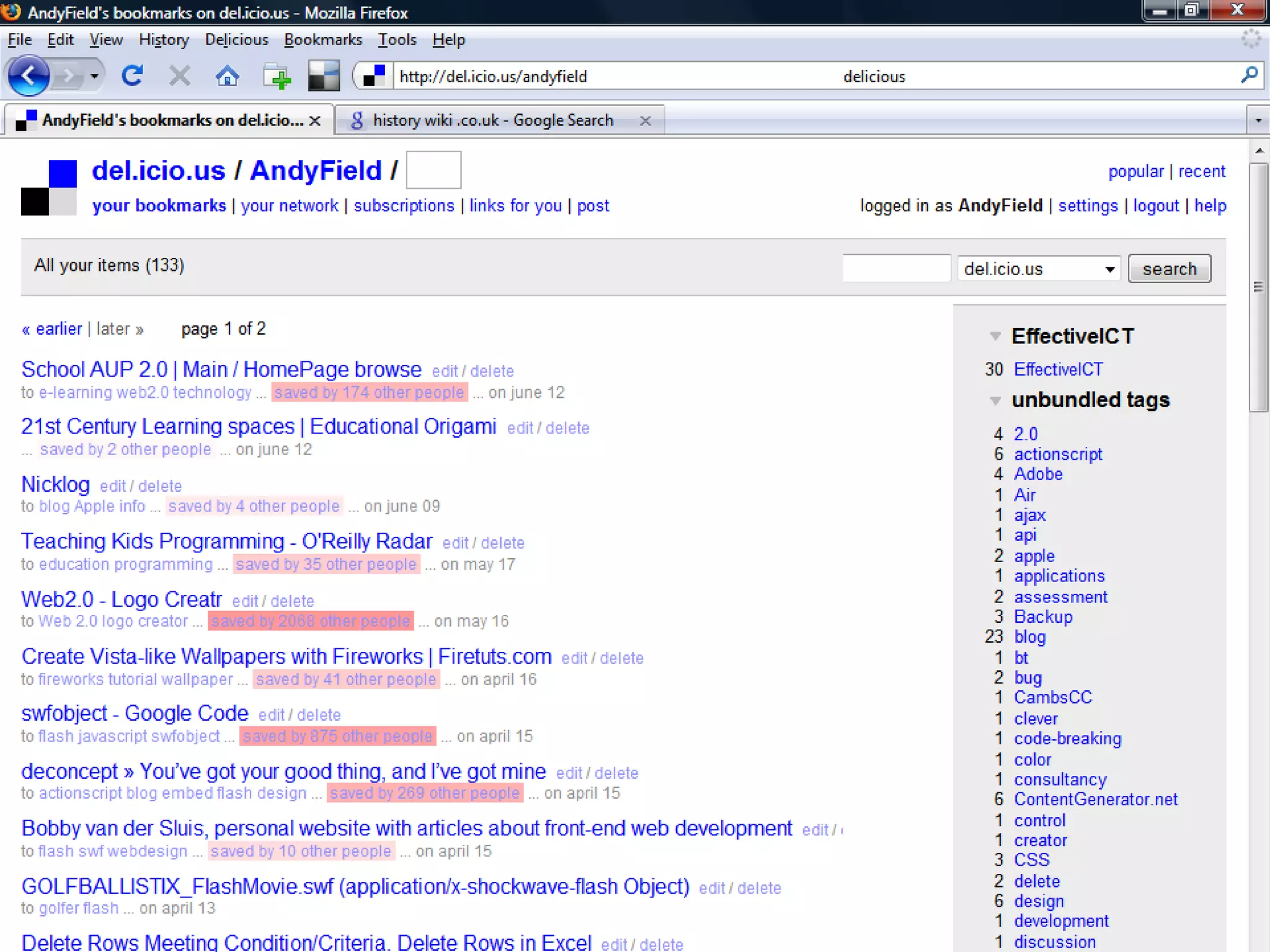Click the page's vertical scrollbar thumb
Screen dimensions: 1270x952
(1258, 286)
